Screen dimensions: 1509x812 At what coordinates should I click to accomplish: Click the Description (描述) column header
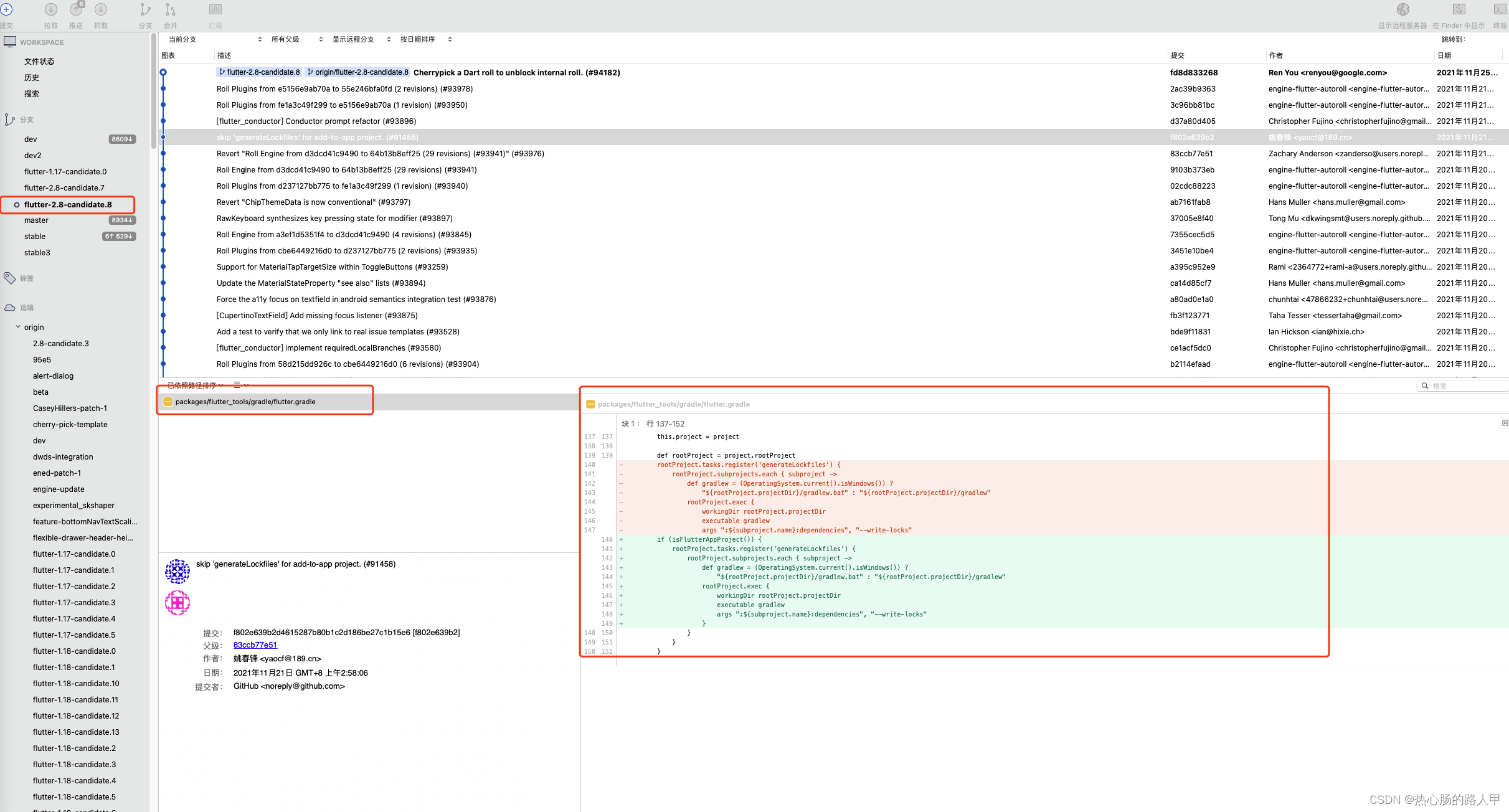point(224,55)
